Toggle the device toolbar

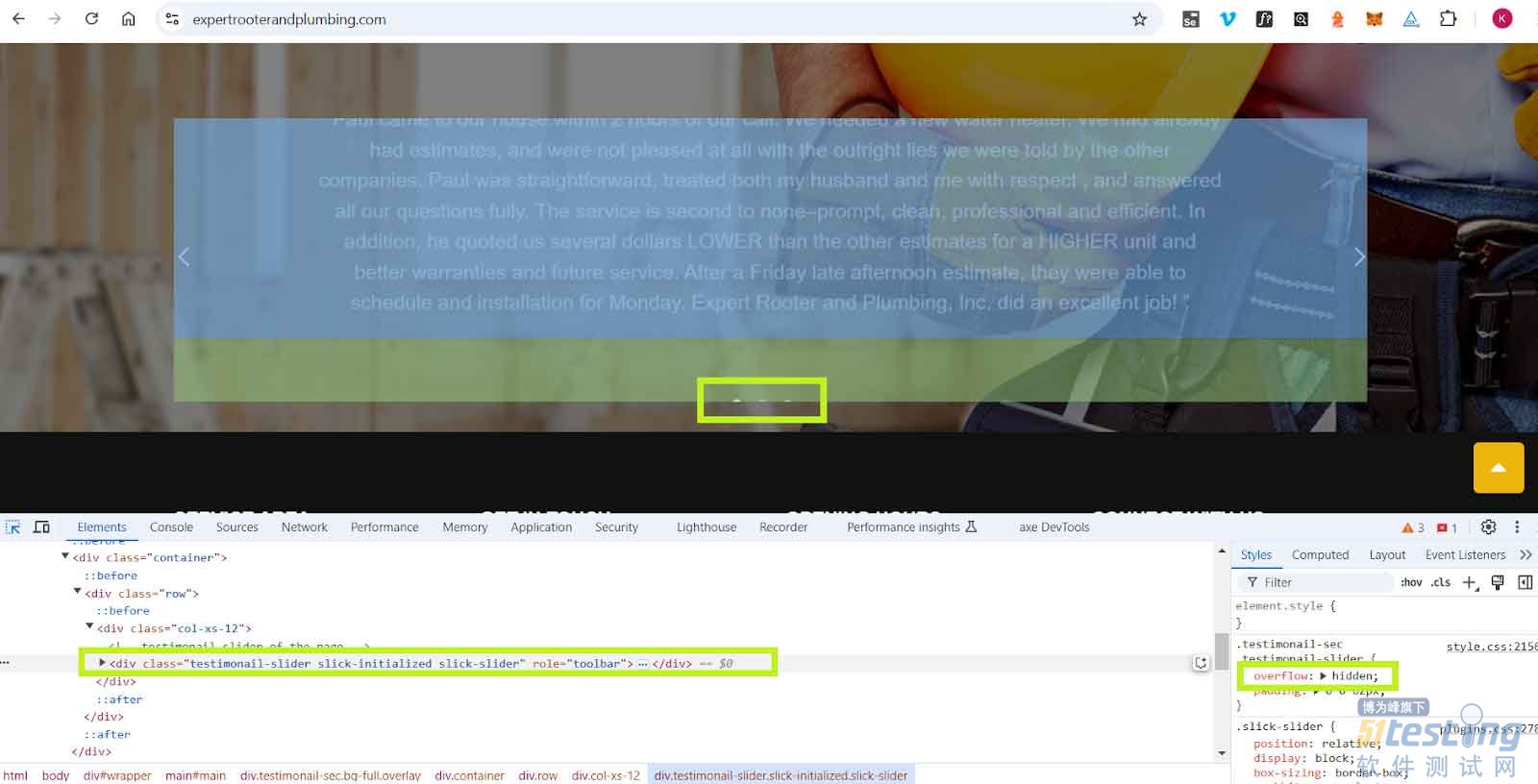(x=42, y=527)
